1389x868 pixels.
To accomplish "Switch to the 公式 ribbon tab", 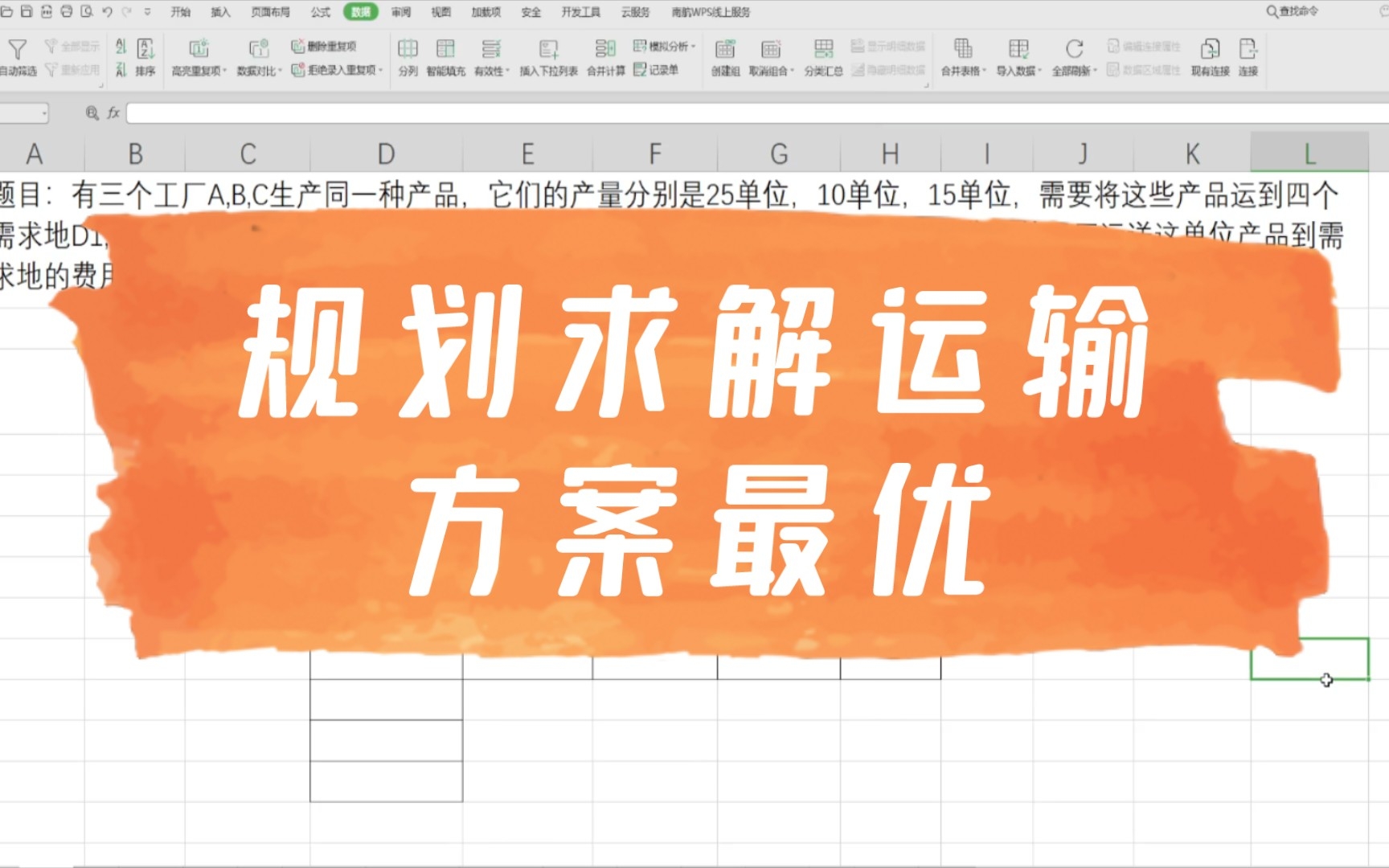I will tap(319, 12).
